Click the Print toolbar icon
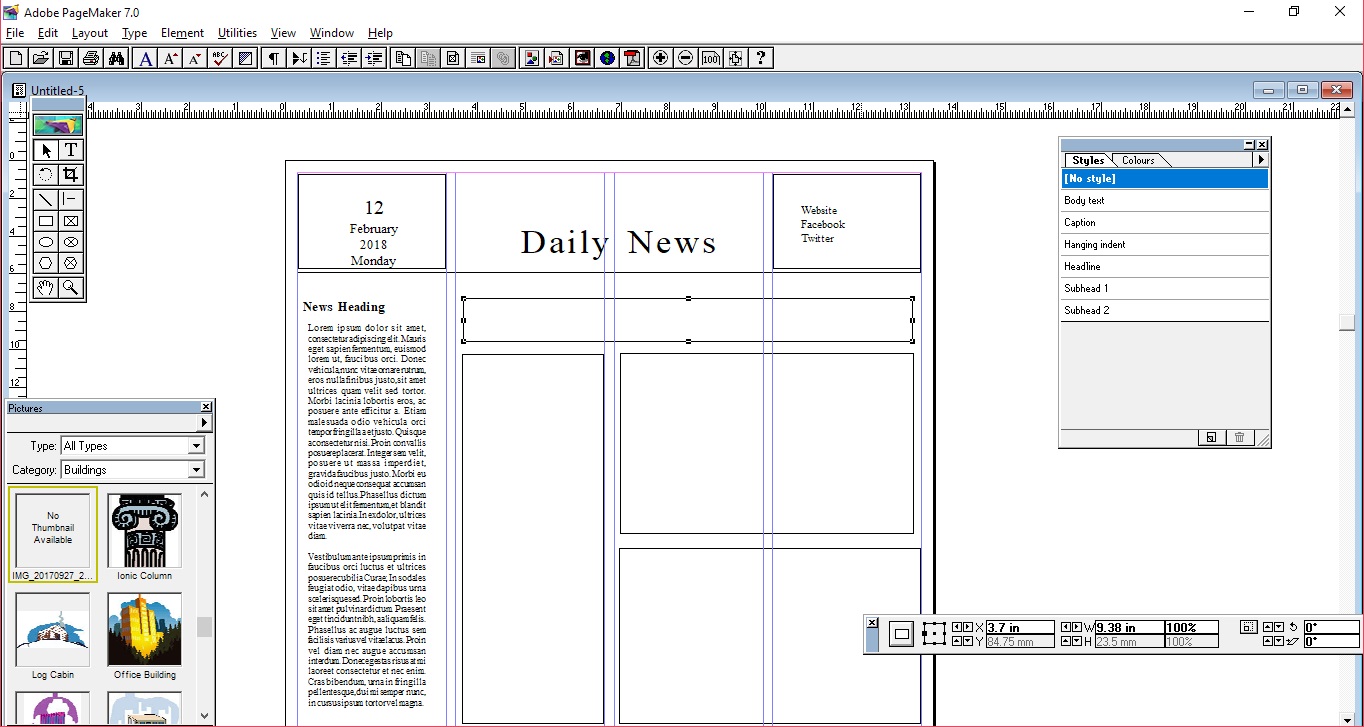This screenshot has width=1364, height=727. tap(90, 57)
